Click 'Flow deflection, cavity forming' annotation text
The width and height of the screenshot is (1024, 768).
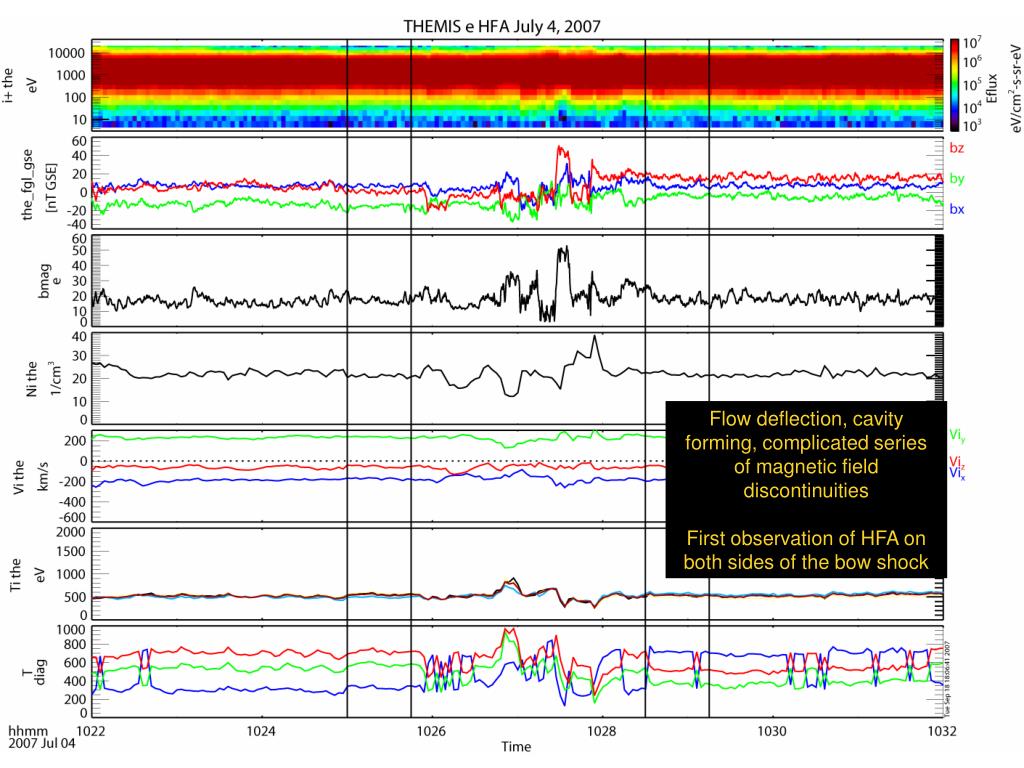pyautogui.click(x=805, y=455)
